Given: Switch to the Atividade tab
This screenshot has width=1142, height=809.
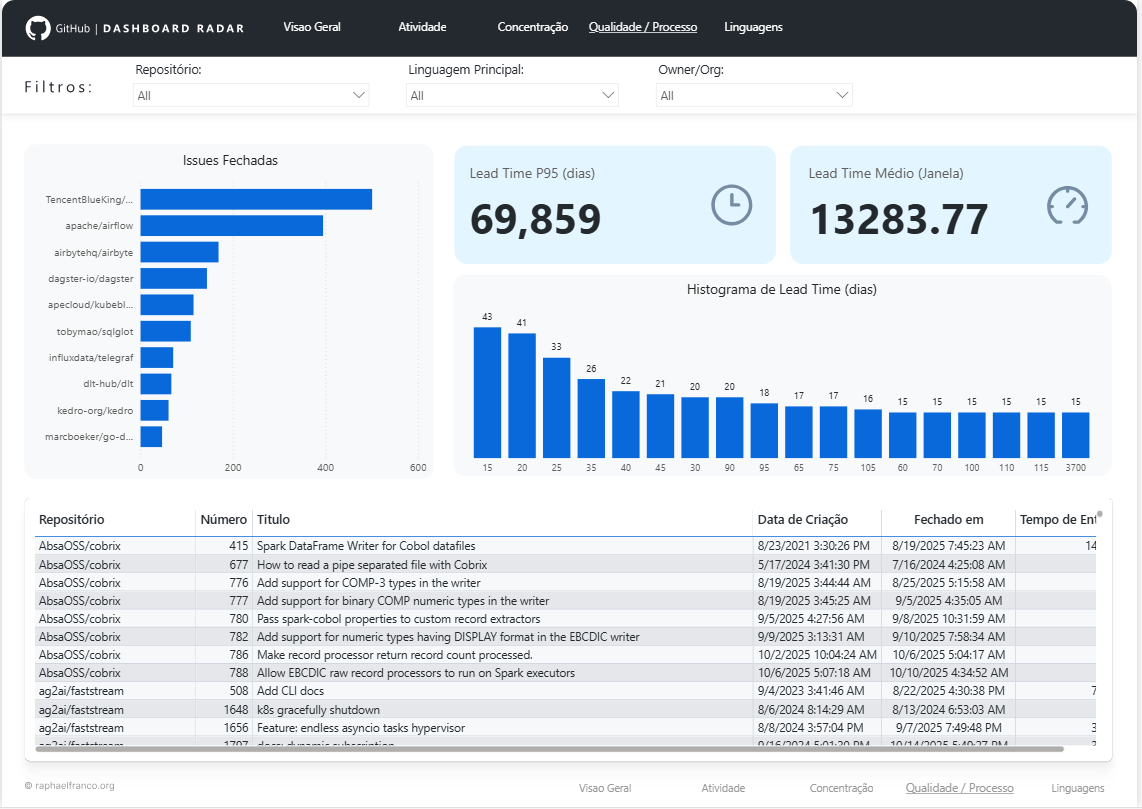Looking at the screenshot, I should coord(421,27).
